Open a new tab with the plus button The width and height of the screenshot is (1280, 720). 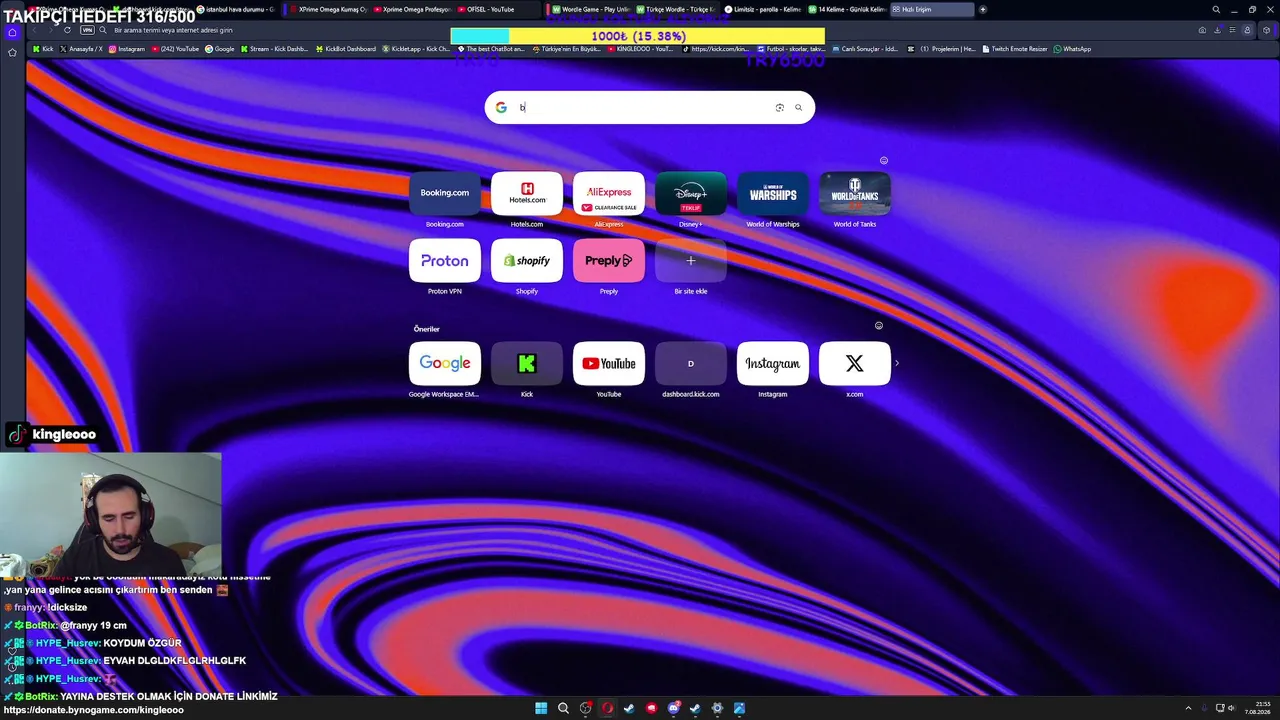click(x=983, y=9)
